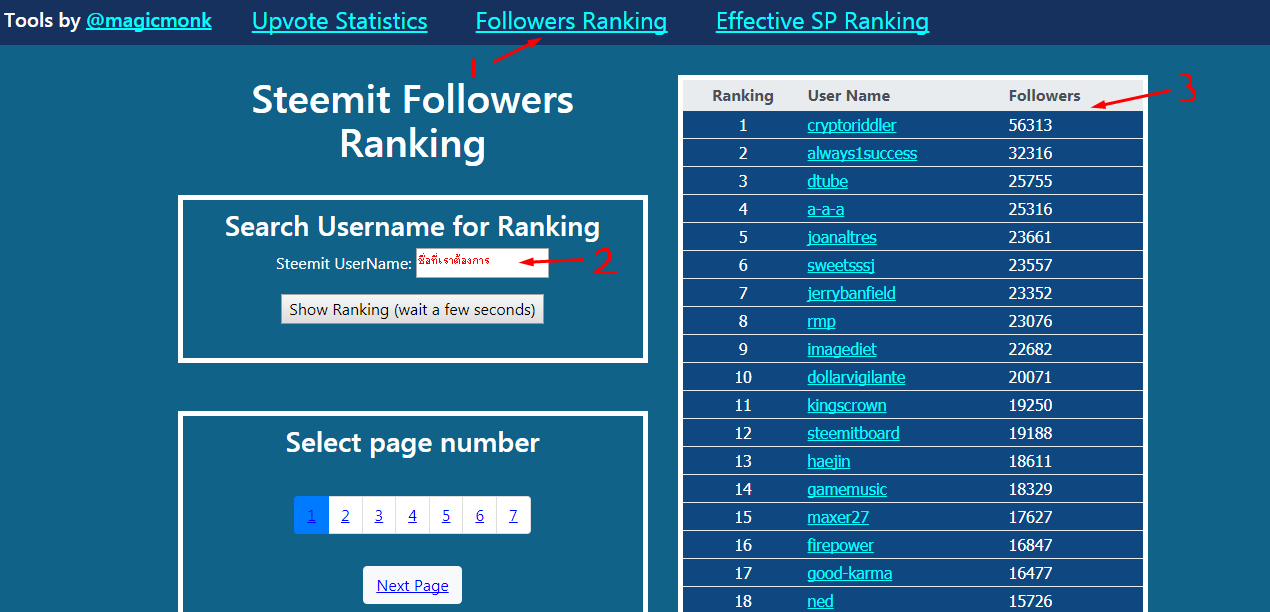Click follower count 23076
The width and height of the screenshot is (1270, 612).
pyautogui.click(x=1030, y=321)
